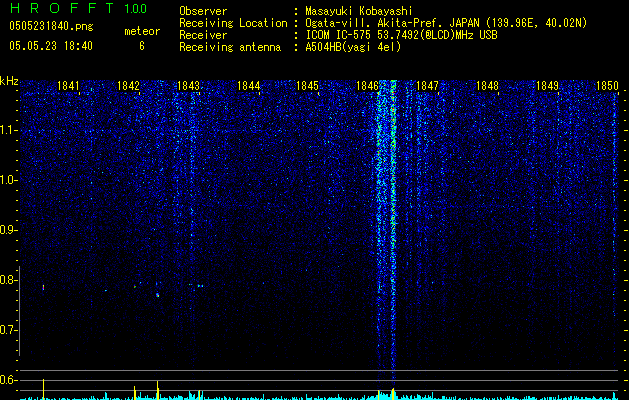The height and width of the screenshot is (400, 629).
Task: Click the 1845 time axis label
Action: (x=307, y=86)
